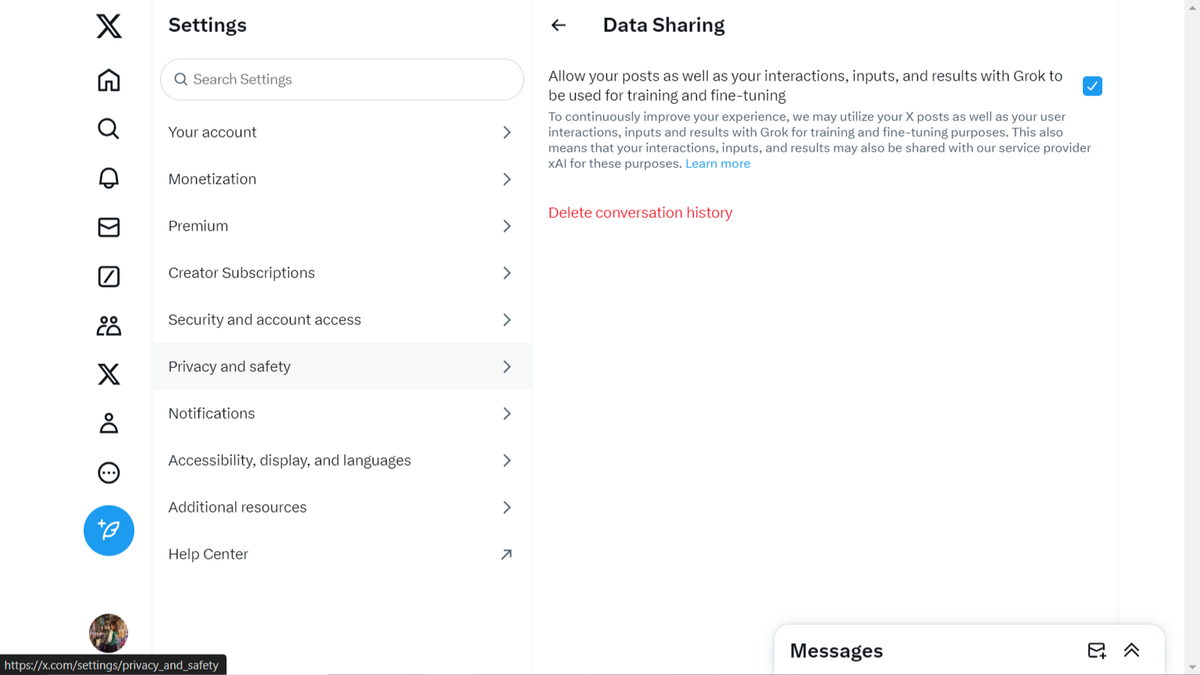Select the Explore search icon
1200x675 pixels.
tap(108, 128)
